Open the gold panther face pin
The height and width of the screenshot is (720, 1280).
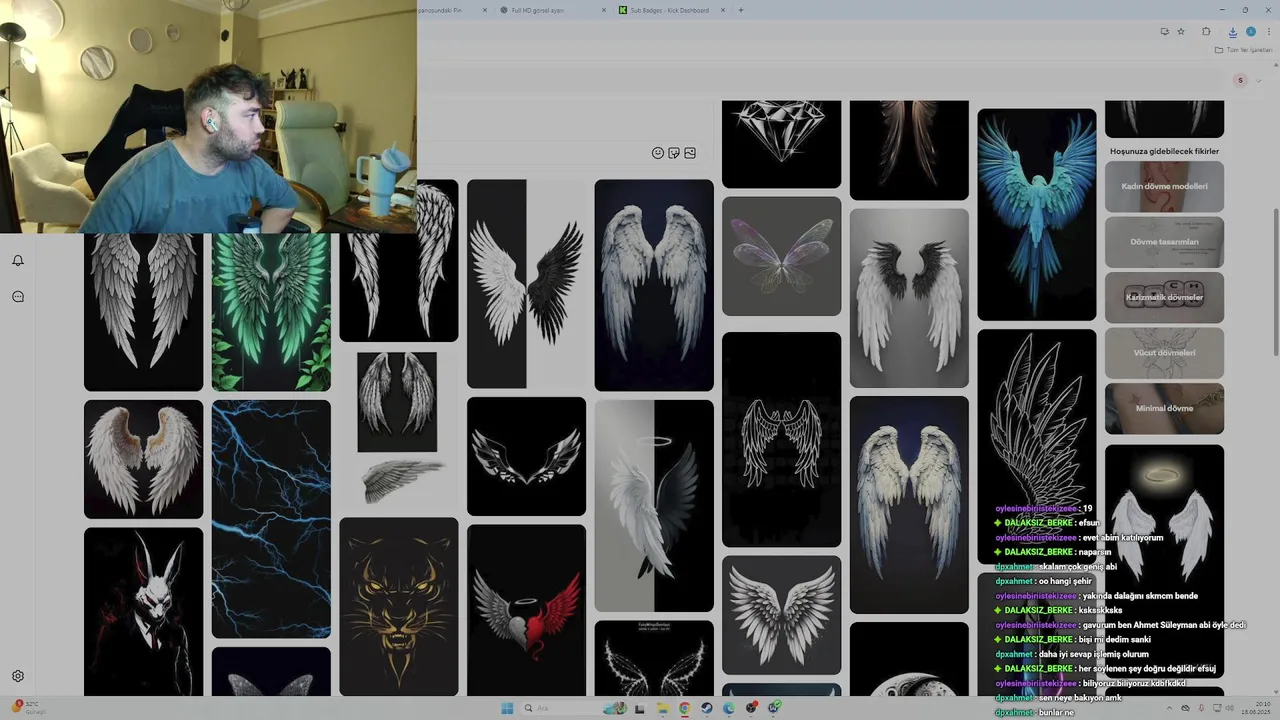pyautogui.click(x=398, y=606)
